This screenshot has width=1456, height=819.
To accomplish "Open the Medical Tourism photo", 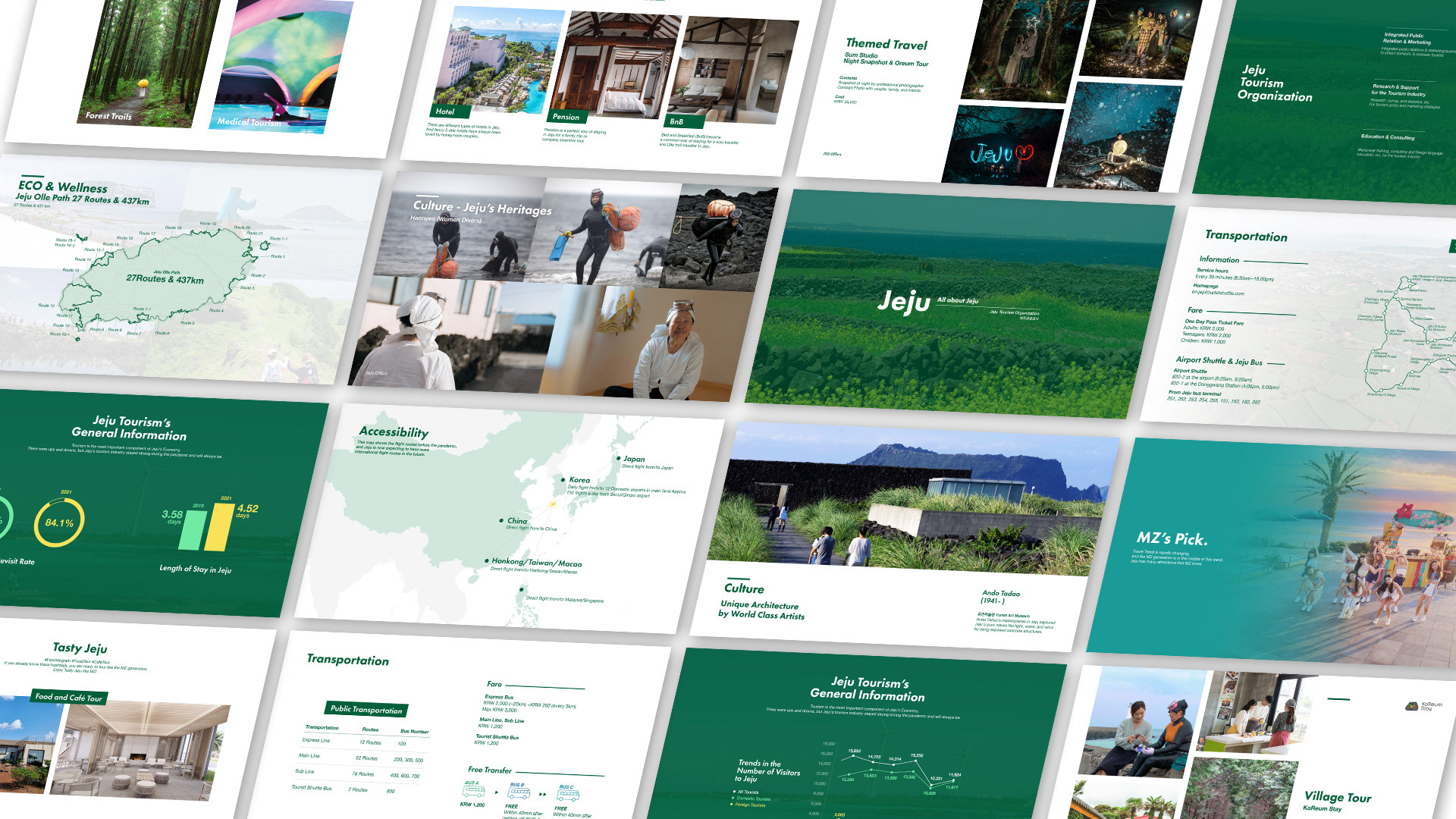I will click(281, 64).
